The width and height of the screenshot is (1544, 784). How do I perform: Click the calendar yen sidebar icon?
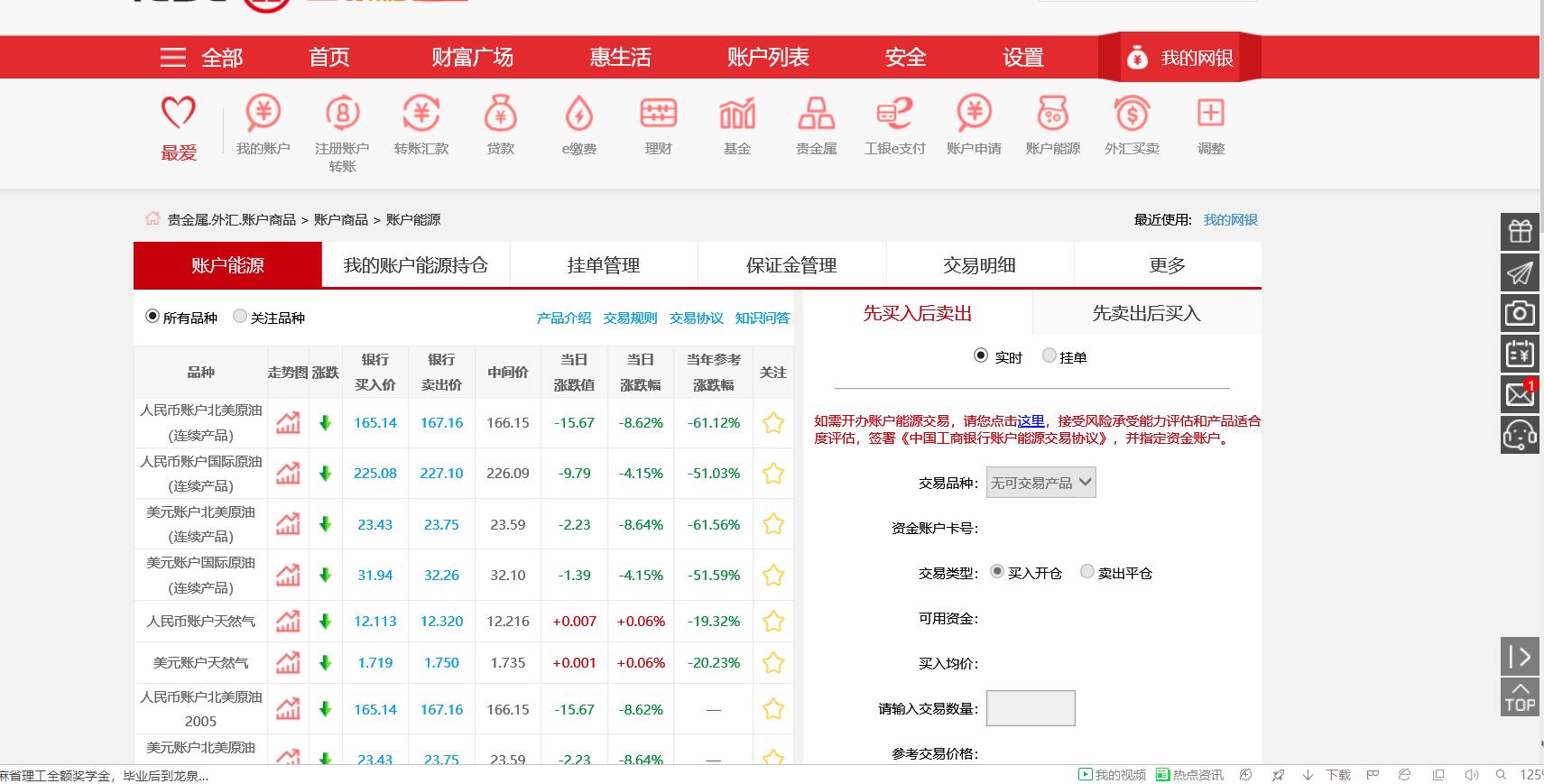1520,354
